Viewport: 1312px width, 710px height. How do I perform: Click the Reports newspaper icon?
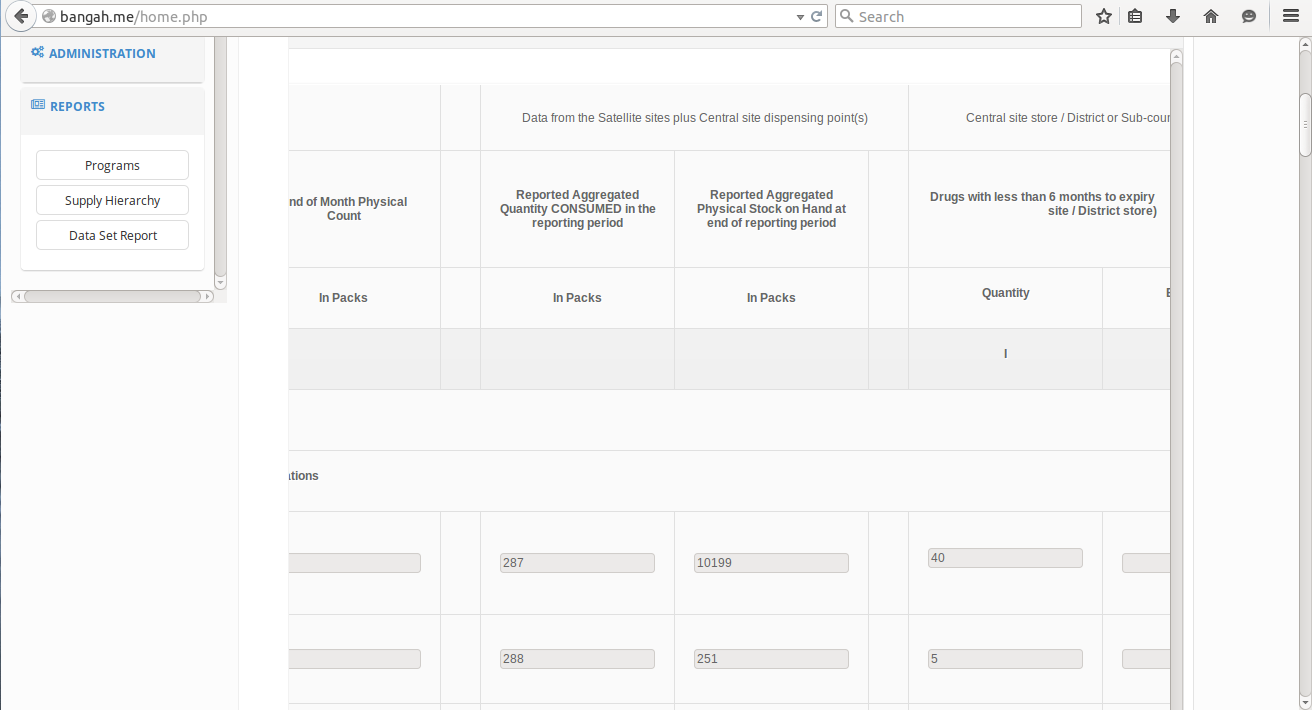point(38,105)
